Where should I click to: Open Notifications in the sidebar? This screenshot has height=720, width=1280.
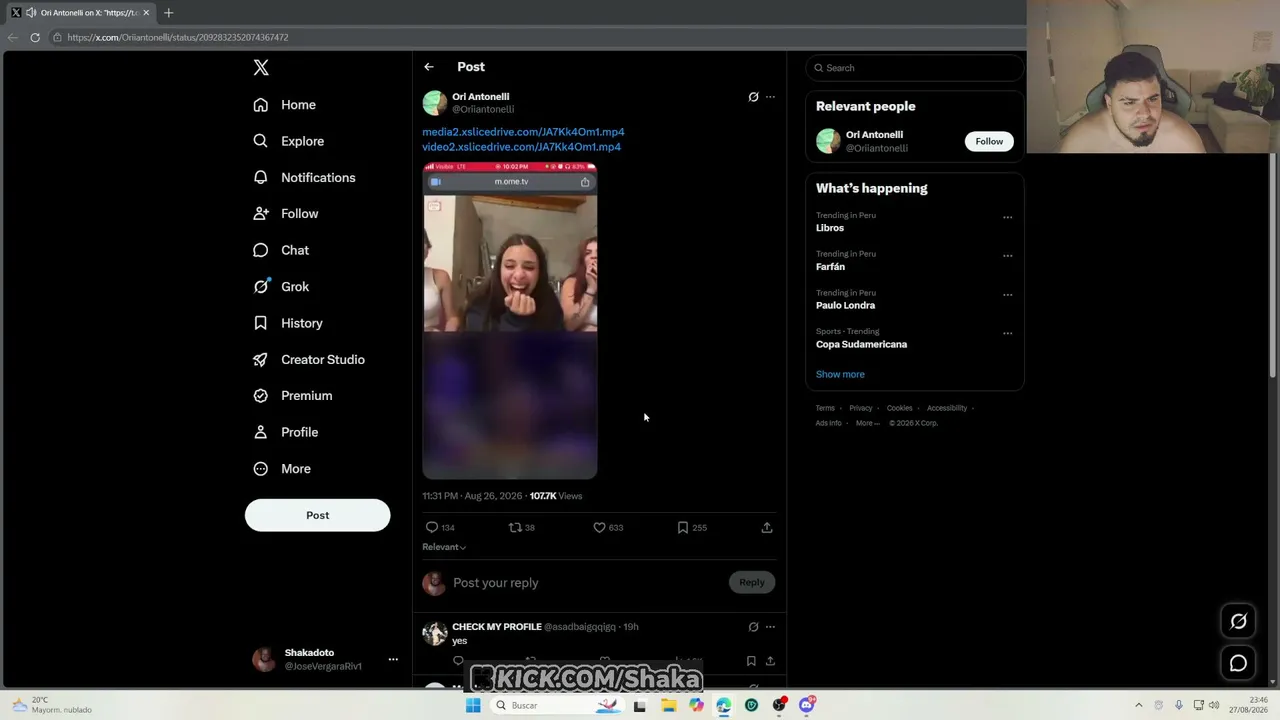pos(304,178)
